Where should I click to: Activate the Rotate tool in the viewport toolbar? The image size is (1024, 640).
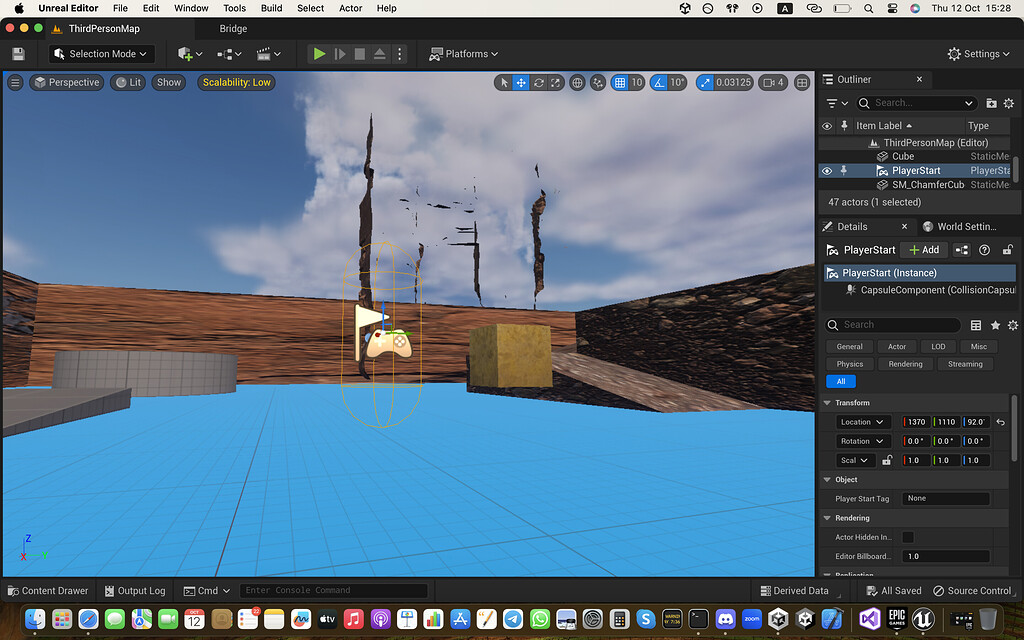[x=538, y=83]
